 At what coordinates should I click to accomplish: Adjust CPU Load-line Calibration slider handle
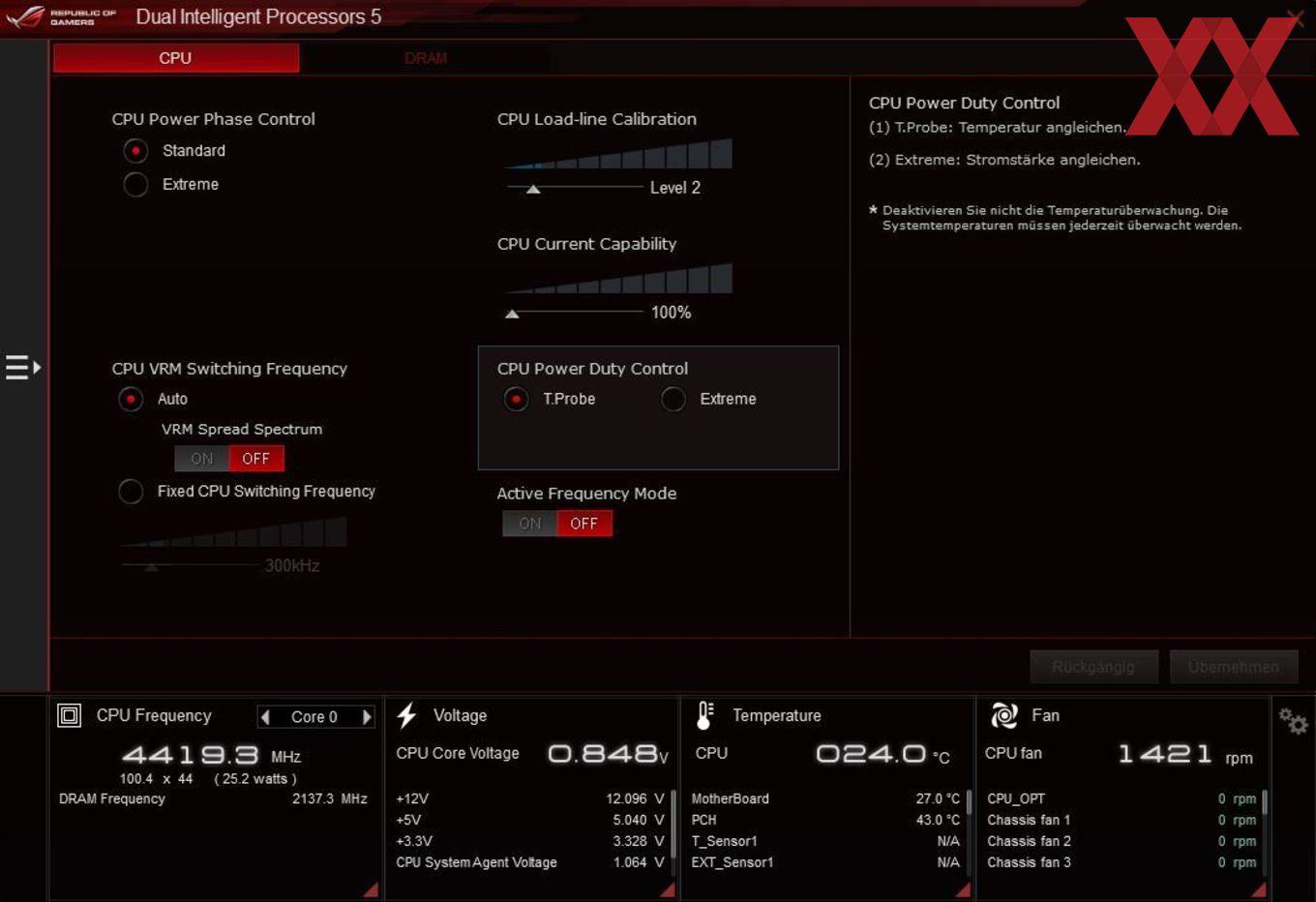(532, 189)
